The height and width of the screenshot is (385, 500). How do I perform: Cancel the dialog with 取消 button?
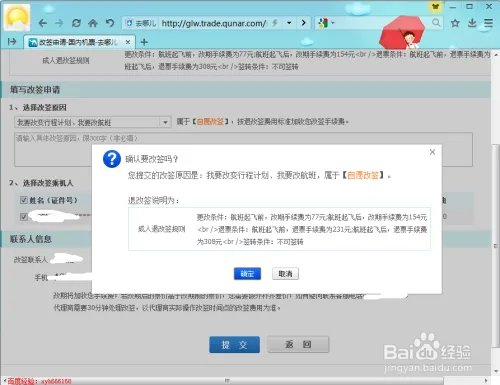285,274
